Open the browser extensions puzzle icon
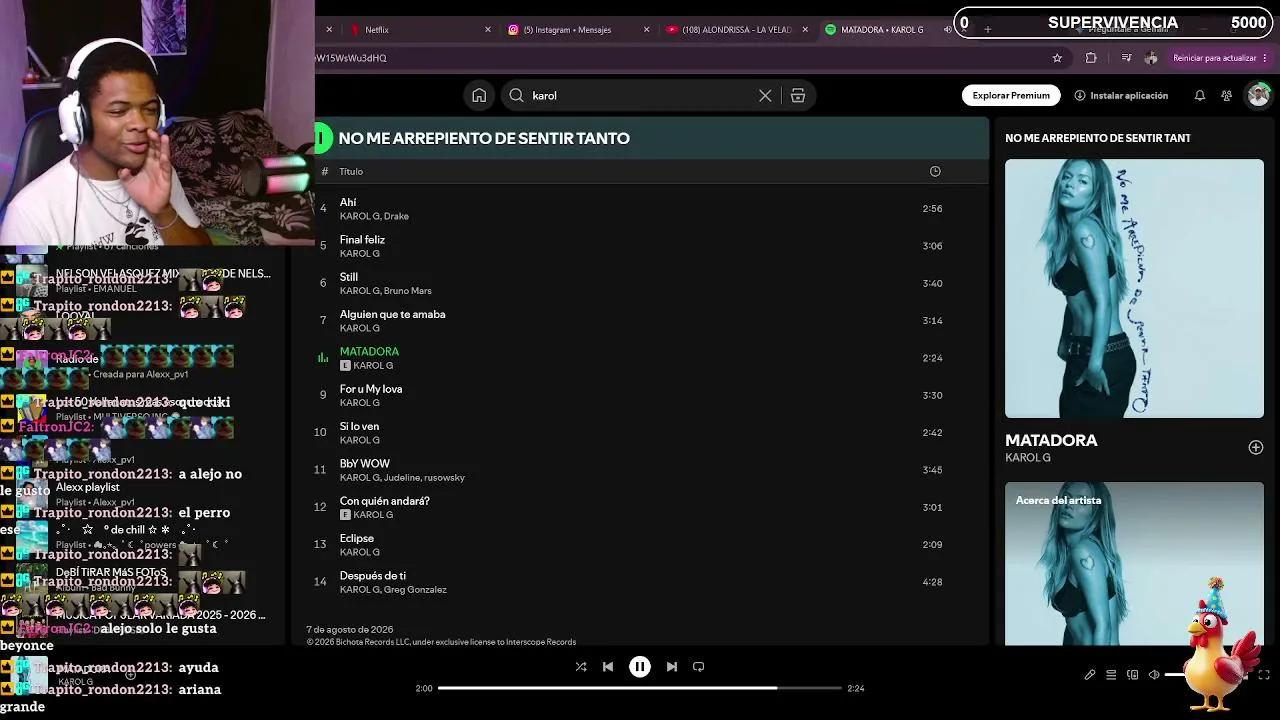 tap(1091, 58)
